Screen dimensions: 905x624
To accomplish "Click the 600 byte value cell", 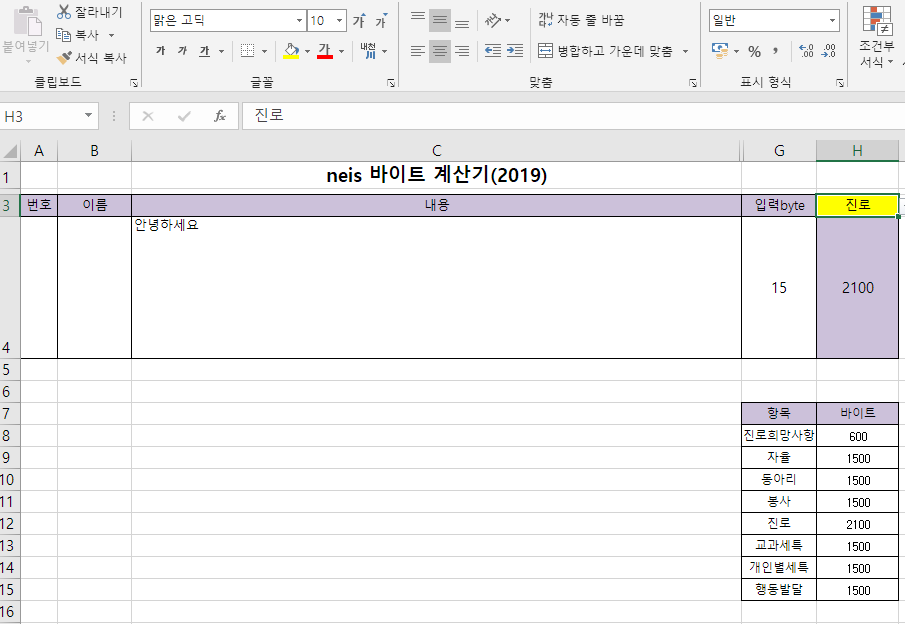I will click(858, 436).
